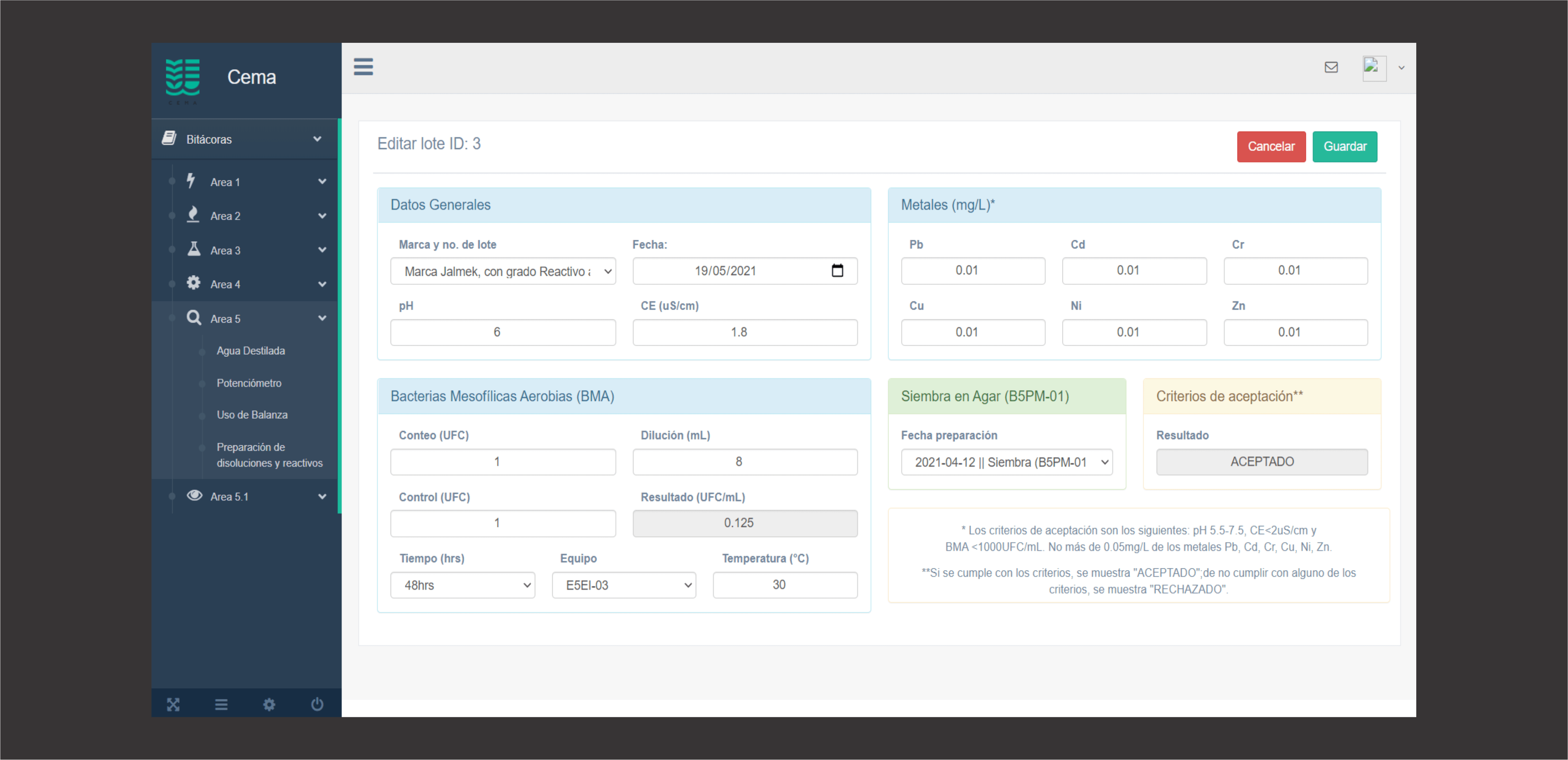The image size is (1568, 760).
Task: Click the ACEPTADO result field
Action: [1262, 462]
